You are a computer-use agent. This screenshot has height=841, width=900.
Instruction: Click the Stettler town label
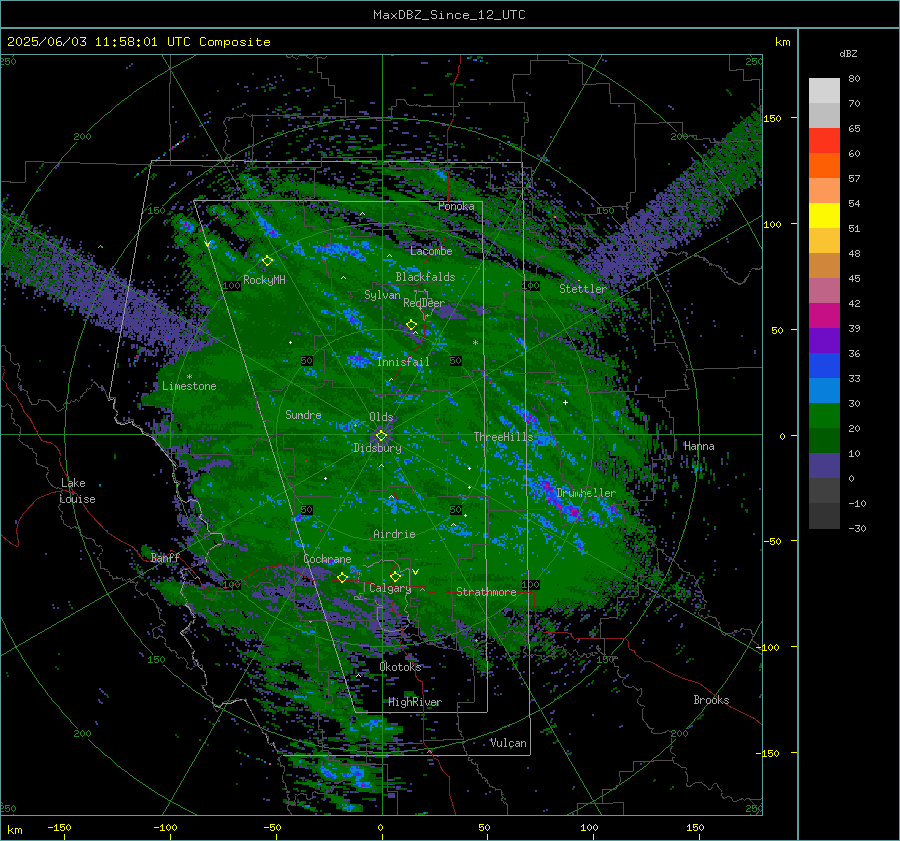tap(583, 289)
